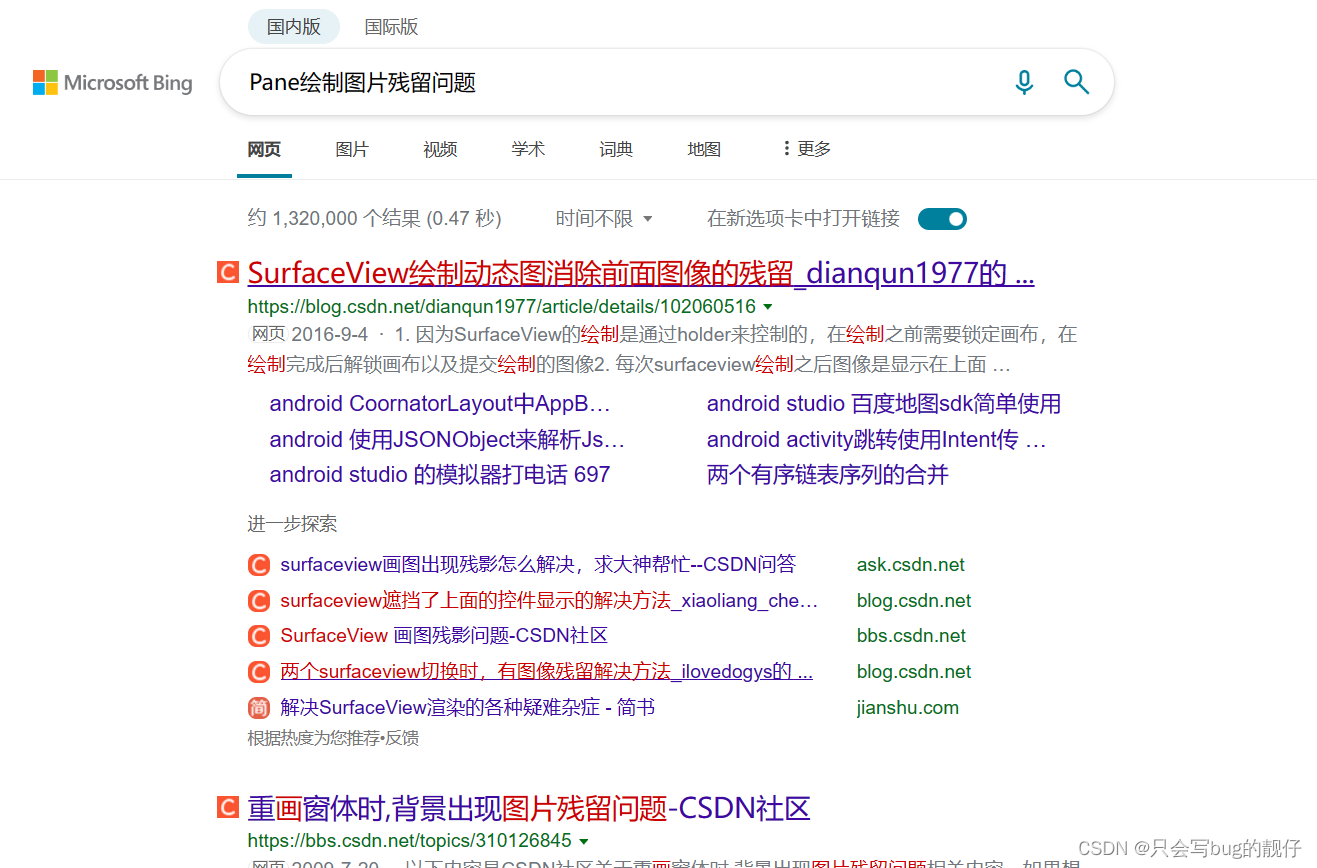Open the 重画窗体时,背景出现图片残留问题 result title
This screenshot has height=868, width=1317.
click(529, 808)
